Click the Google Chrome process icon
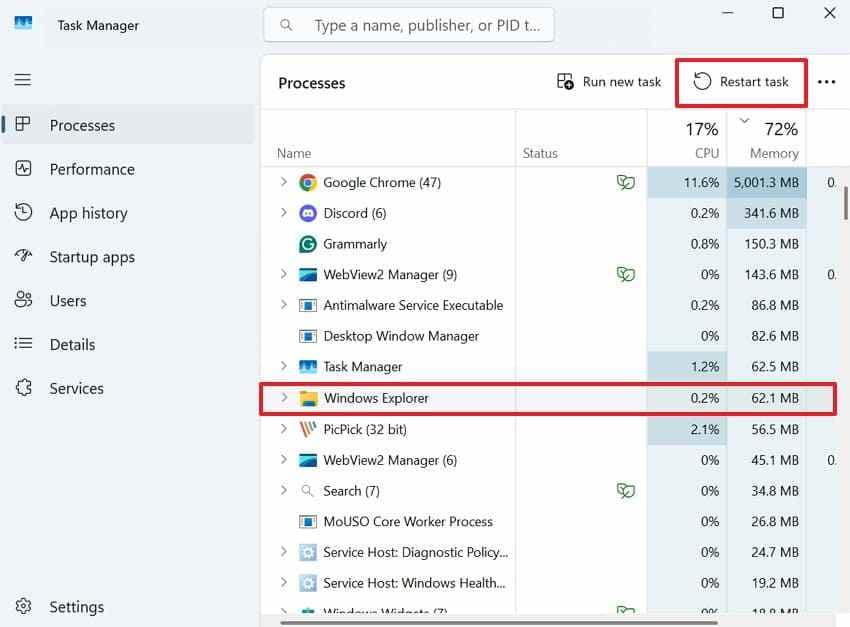850x627 pixels. tap(308, 183)
